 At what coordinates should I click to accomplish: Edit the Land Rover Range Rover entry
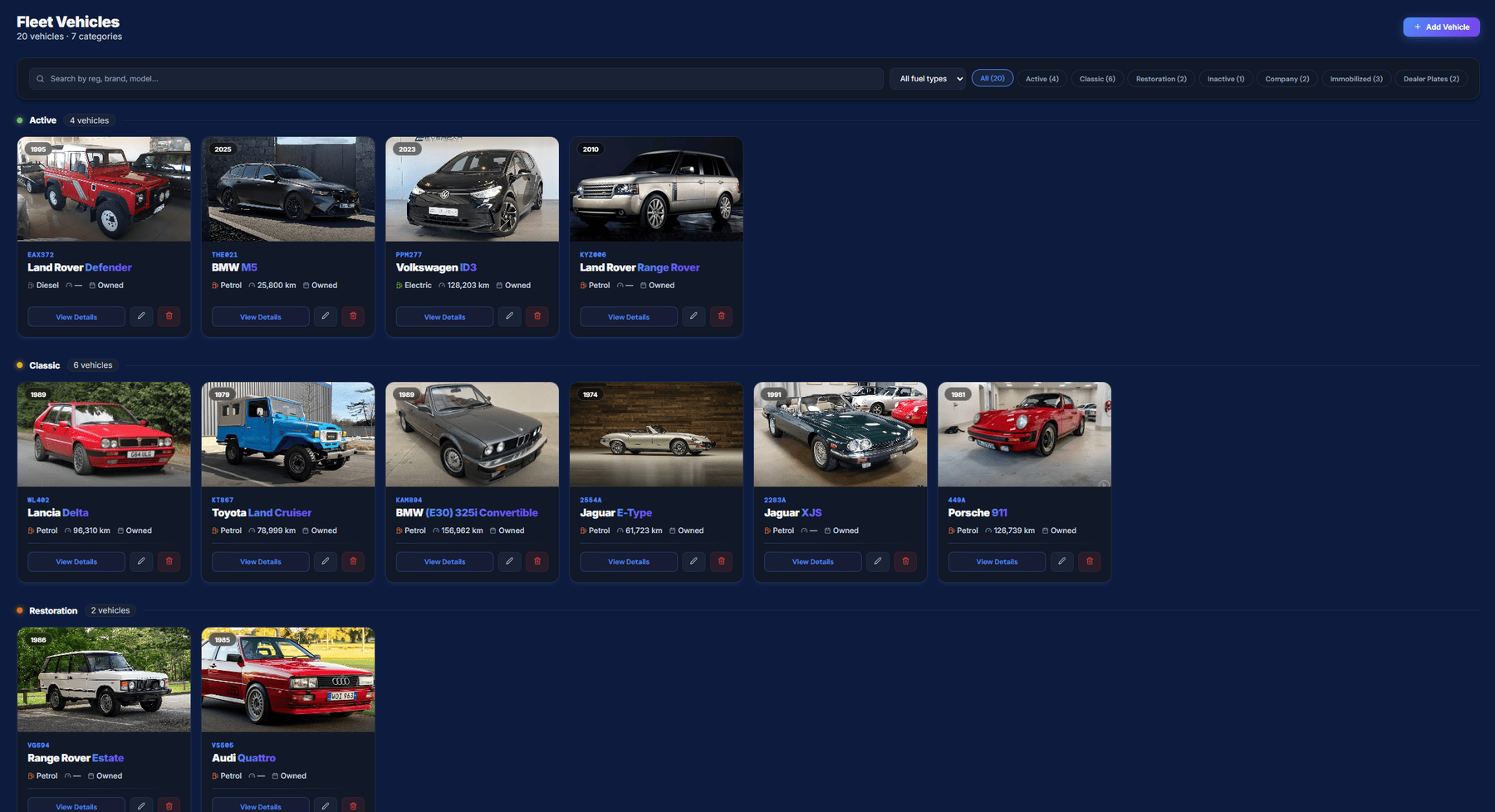694,316
